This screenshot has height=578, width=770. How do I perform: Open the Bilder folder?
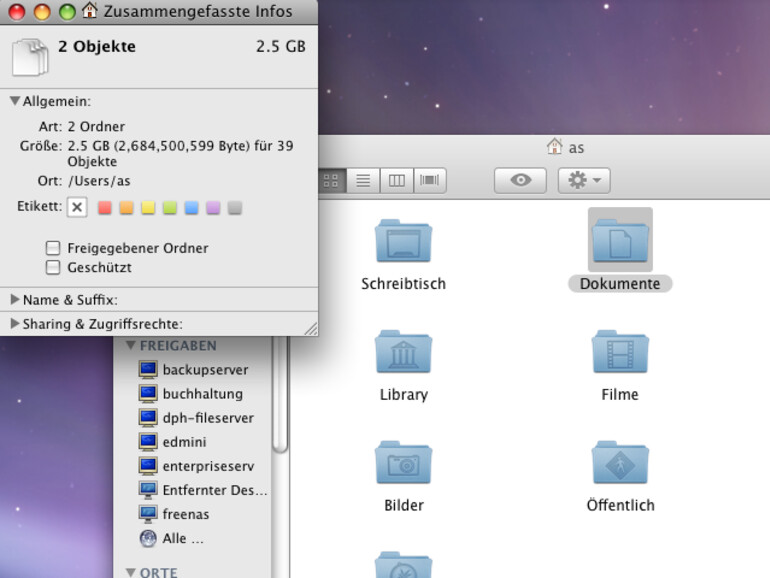(403, 464)
